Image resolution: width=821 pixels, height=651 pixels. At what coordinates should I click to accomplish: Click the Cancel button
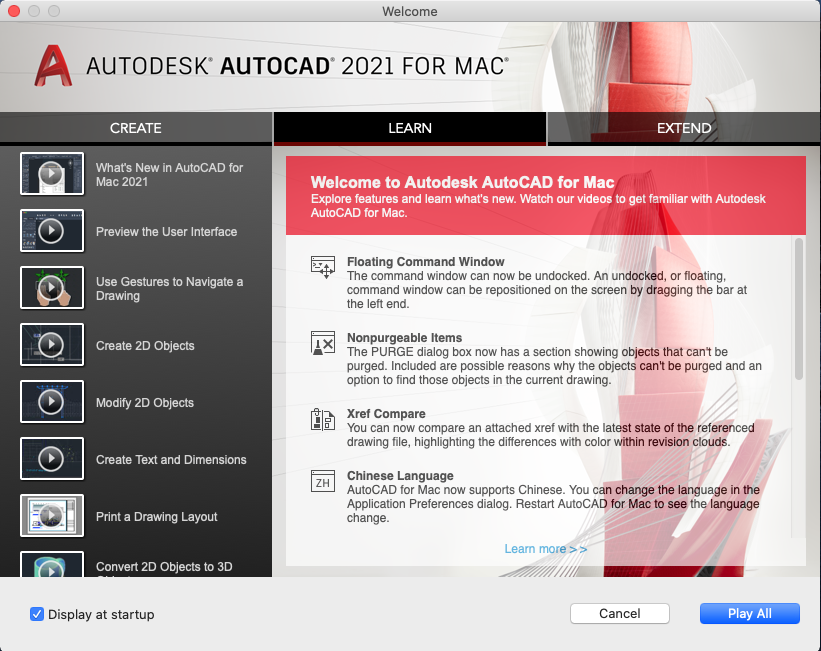pos(619,614)
